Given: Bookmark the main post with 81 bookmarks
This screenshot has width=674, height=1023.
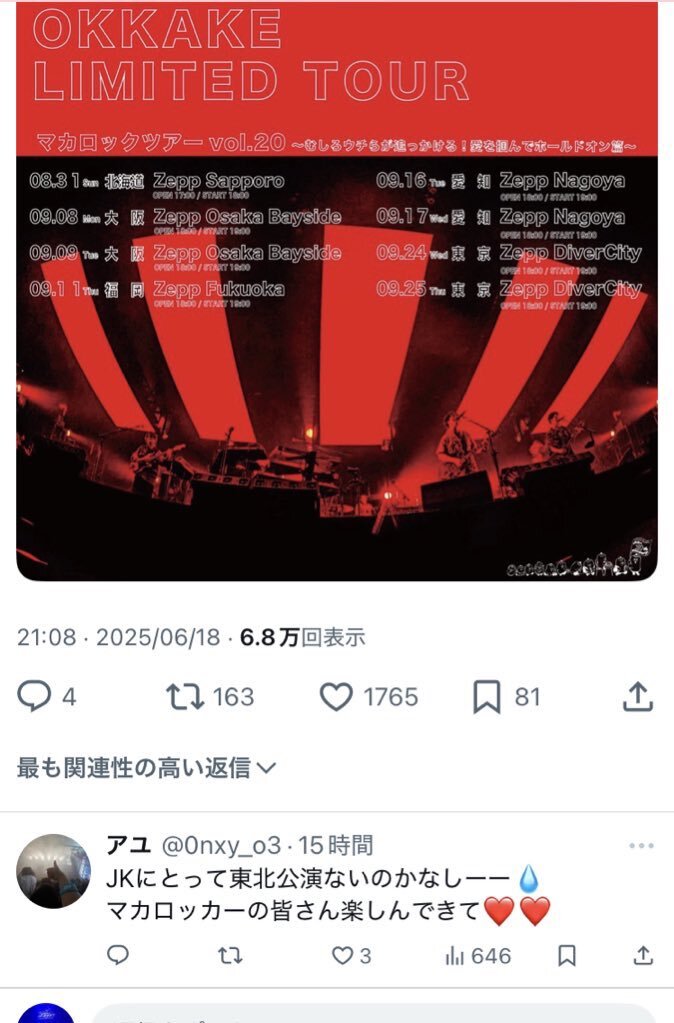Looking at the screenshot, I should tap(486, 697).
